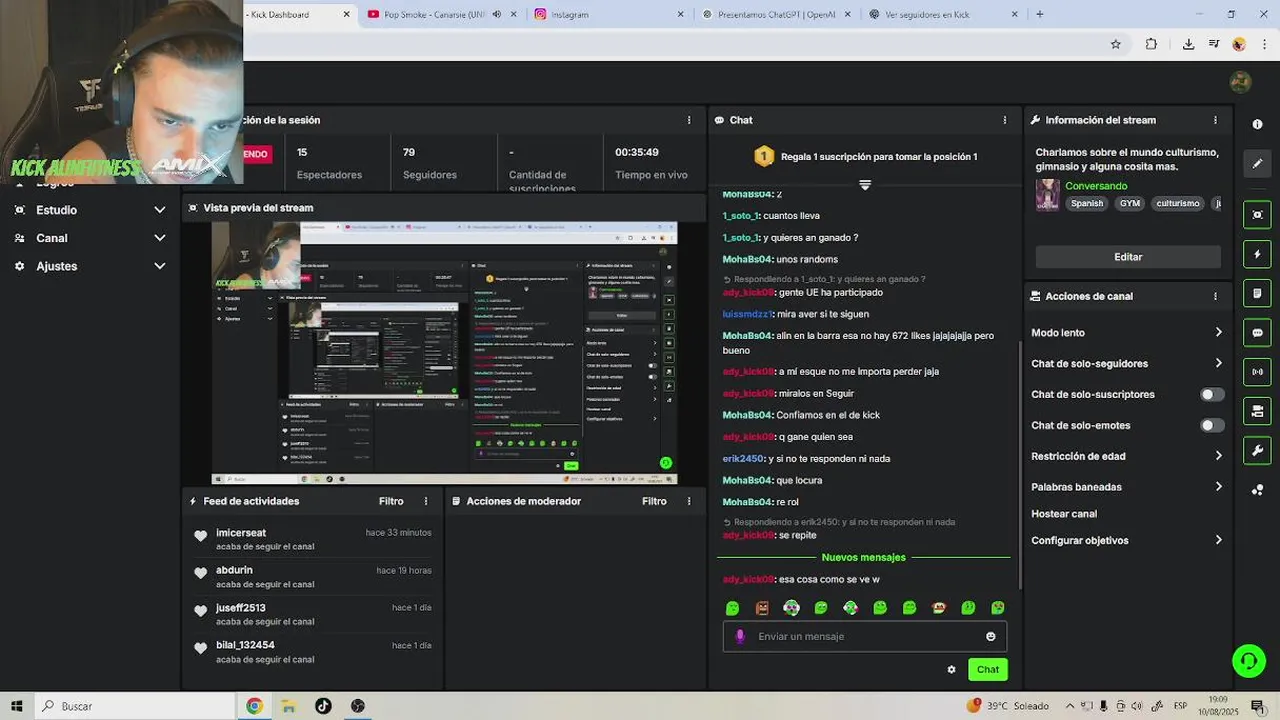Toggle the channel actions widget icon
Screen dimensions: 1280x720
(x=1257, y=411)
